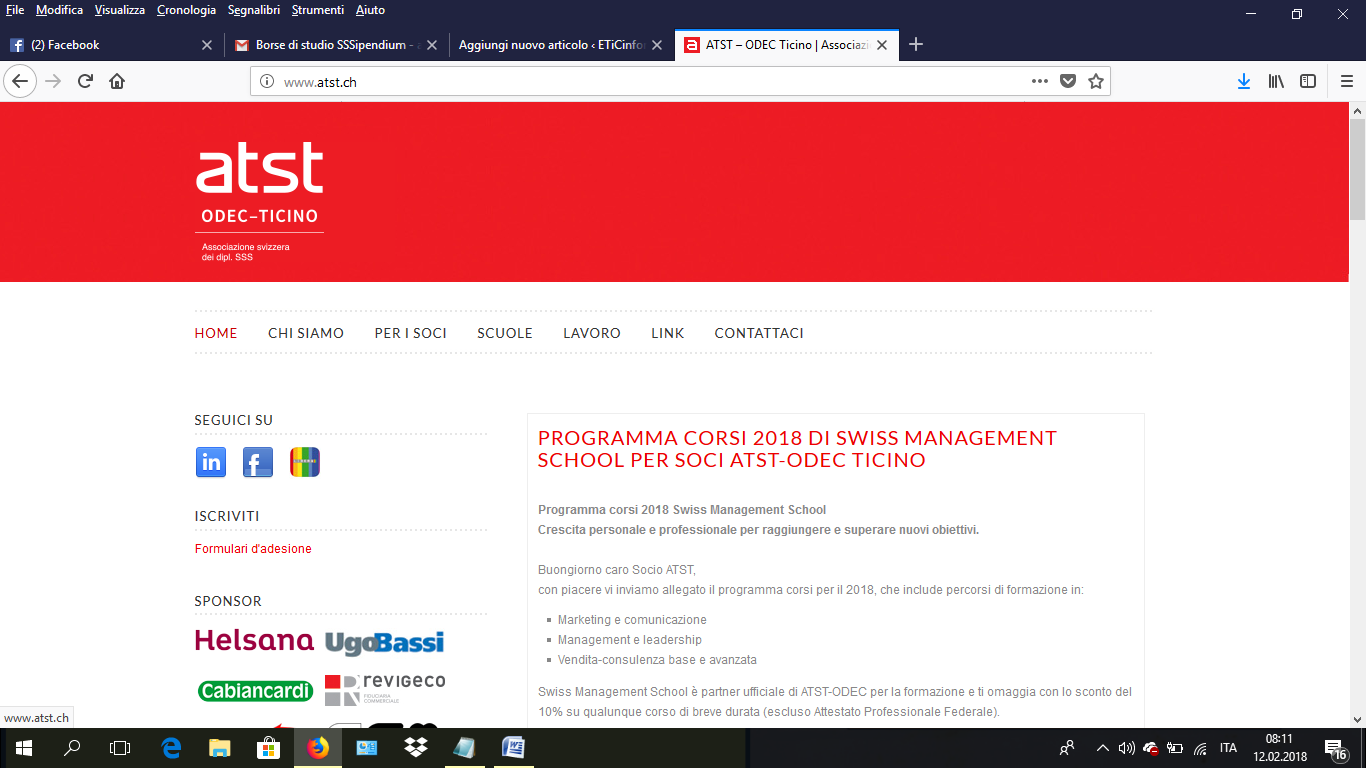Viewport: 1366px width, 768px height.
Task: Click the Forward navigation arrow
Action: tap(53, 81)
